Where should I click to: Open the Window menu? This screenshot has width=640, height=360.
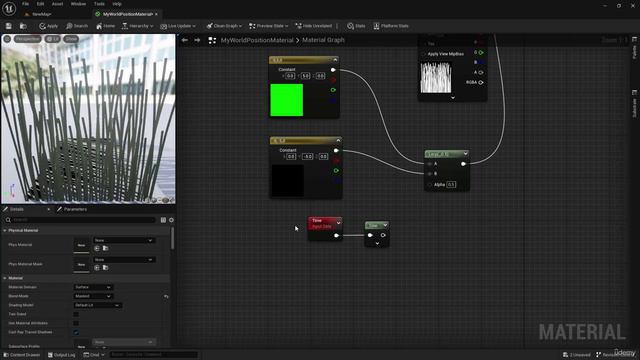pyautogui.click(x=78, y=4)
